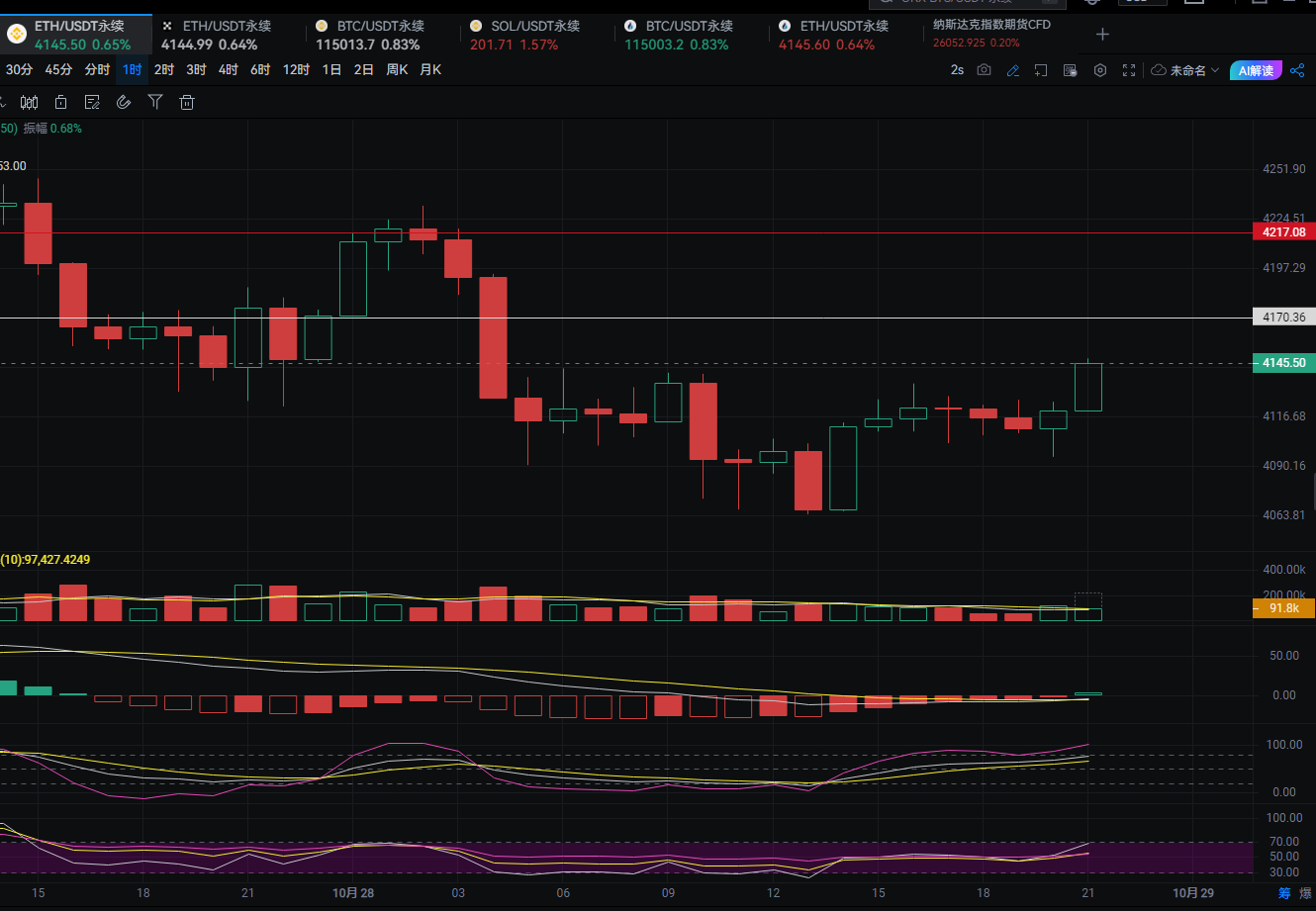Click the blue share icon
Screen dimensions: 1316x911
[1296, 70]
